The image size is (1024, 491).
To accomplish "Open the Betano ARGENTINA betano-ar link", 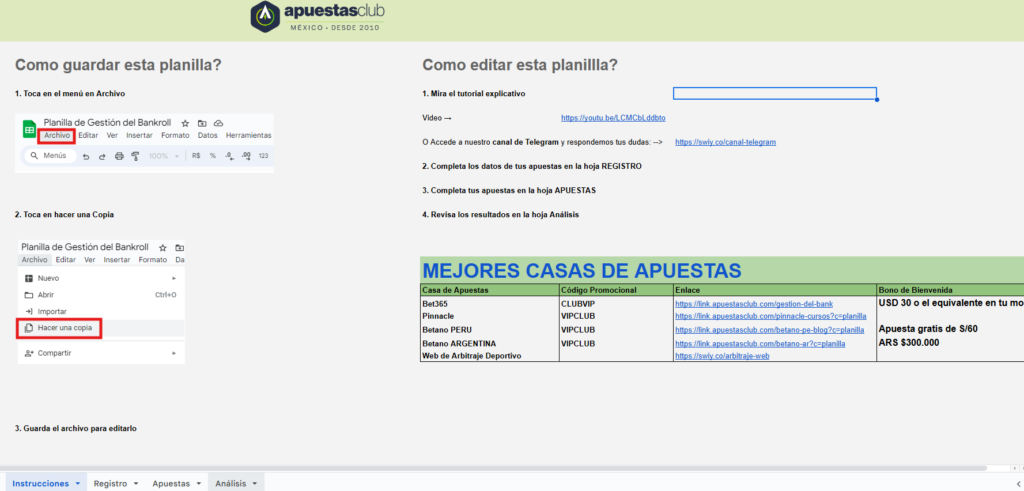I will pos(760,343).
